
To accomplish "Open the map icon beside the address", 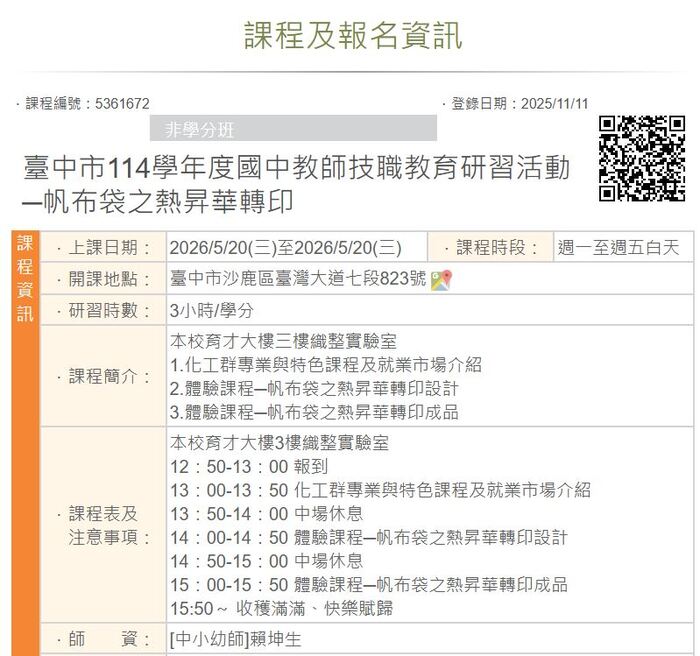I will point(442,280).
